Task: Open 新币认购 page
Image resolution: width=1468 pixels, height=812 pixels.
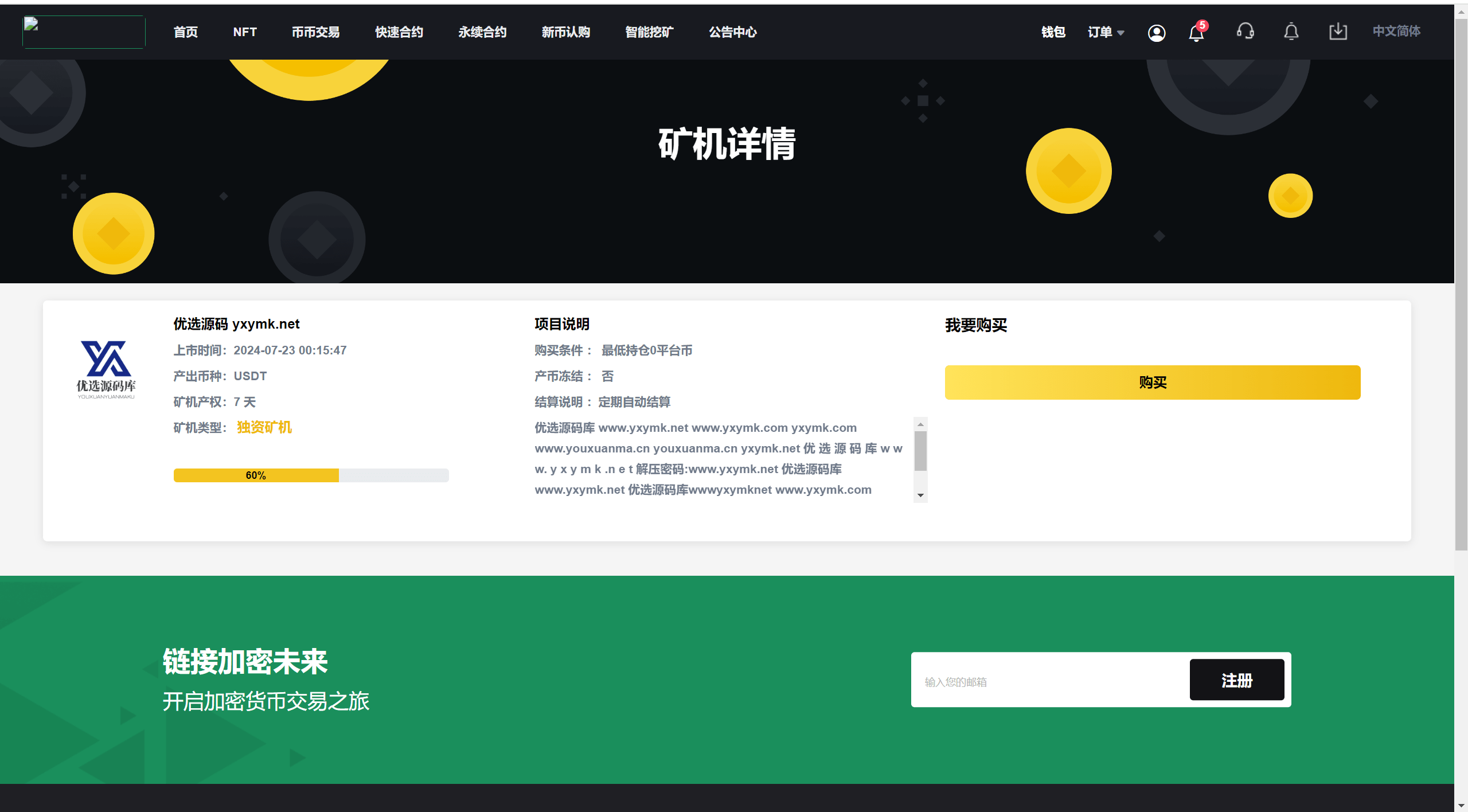Action: [566, 32]
